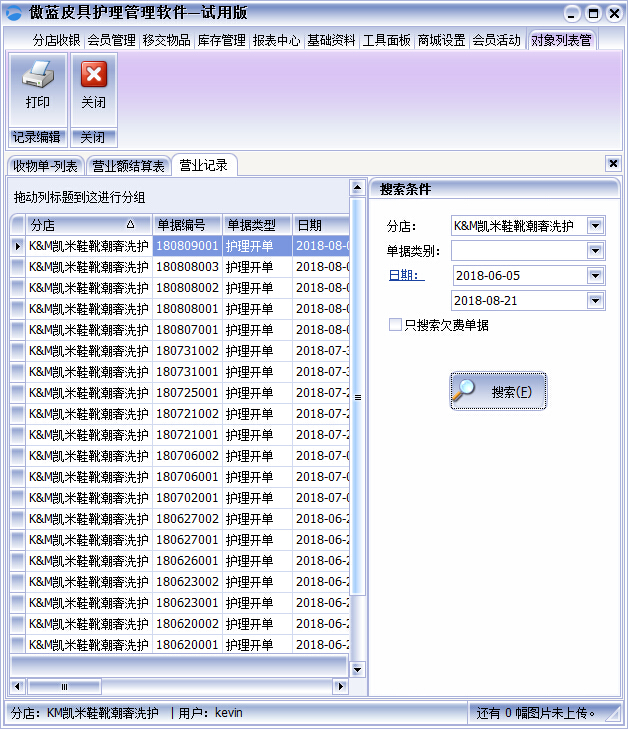Click scroll-to-top arrow on list scrollbar

tap(357, 187)
